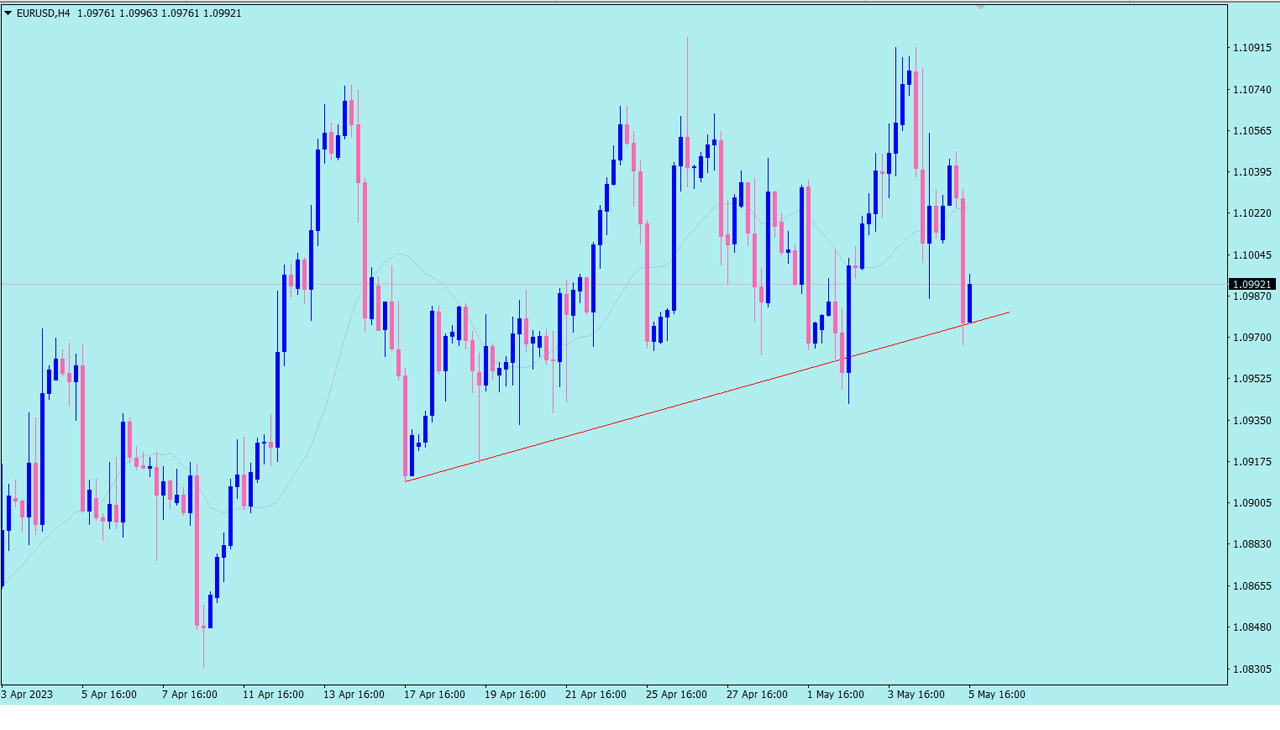Image resolution: width=1280 pixels, height=730 pixels.
Task: Click the 1.10045 price axis label
Action: tap(1252, 255)
